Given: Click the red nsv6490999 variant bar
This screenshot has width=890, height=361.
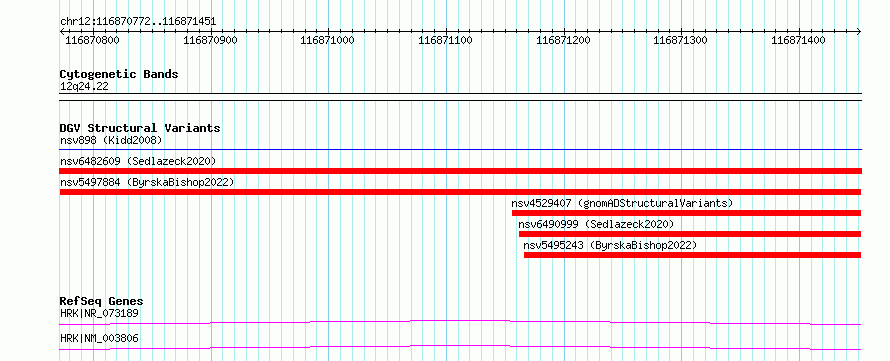Looking at the screenshot, I should coord(690,234).
